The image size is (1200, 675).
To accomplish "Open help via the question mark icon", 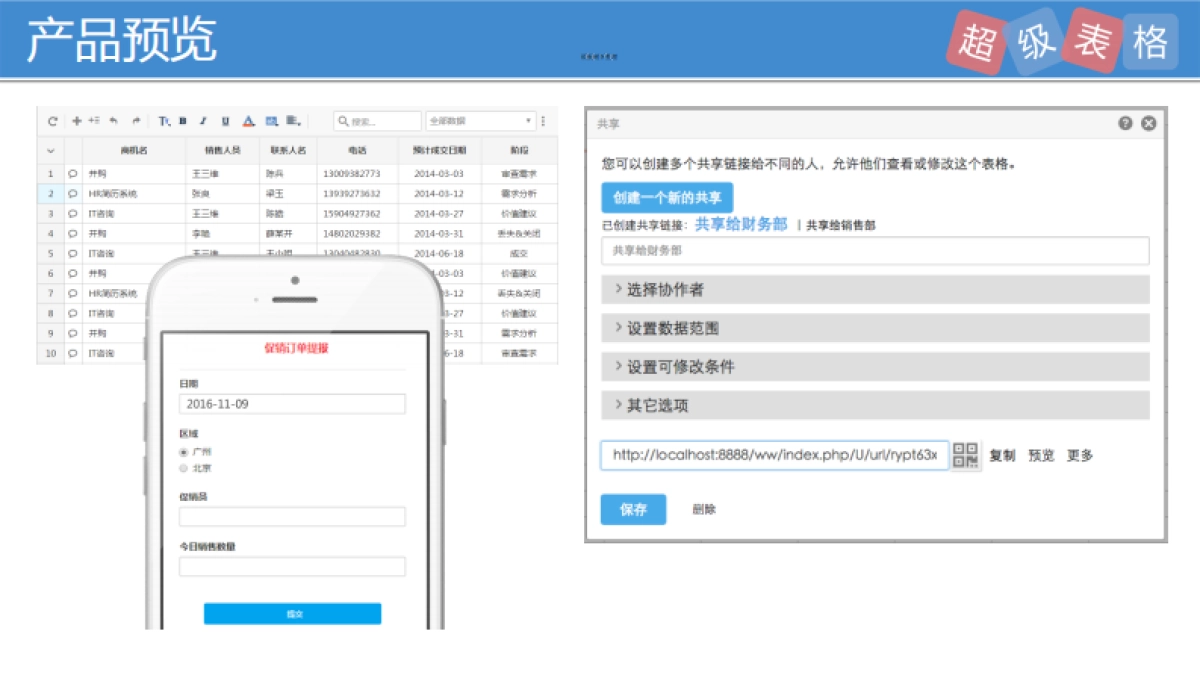I will tap(1125, 123).
